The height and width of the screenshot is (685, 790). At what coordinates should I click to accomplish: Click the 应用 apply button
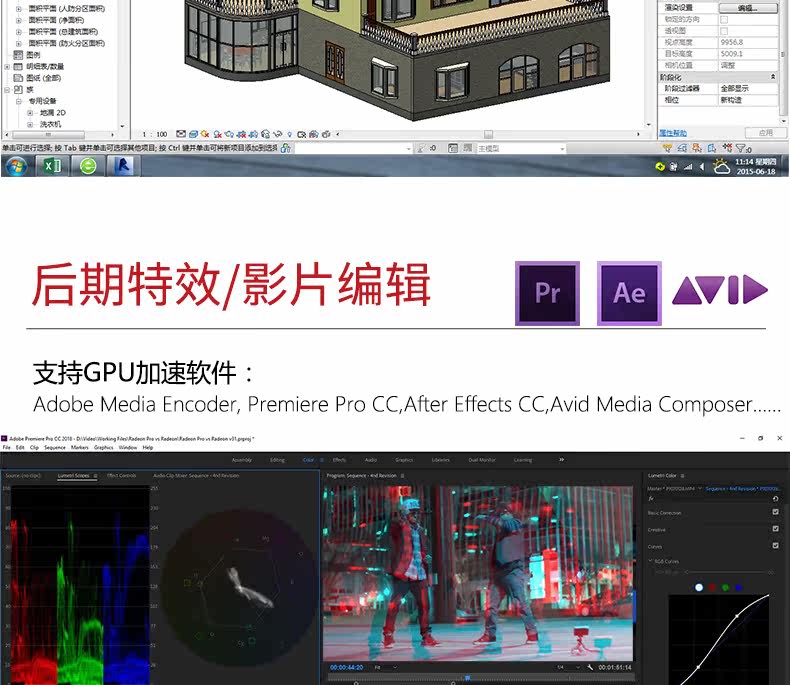pyautogui.click(x=765, y=133)
